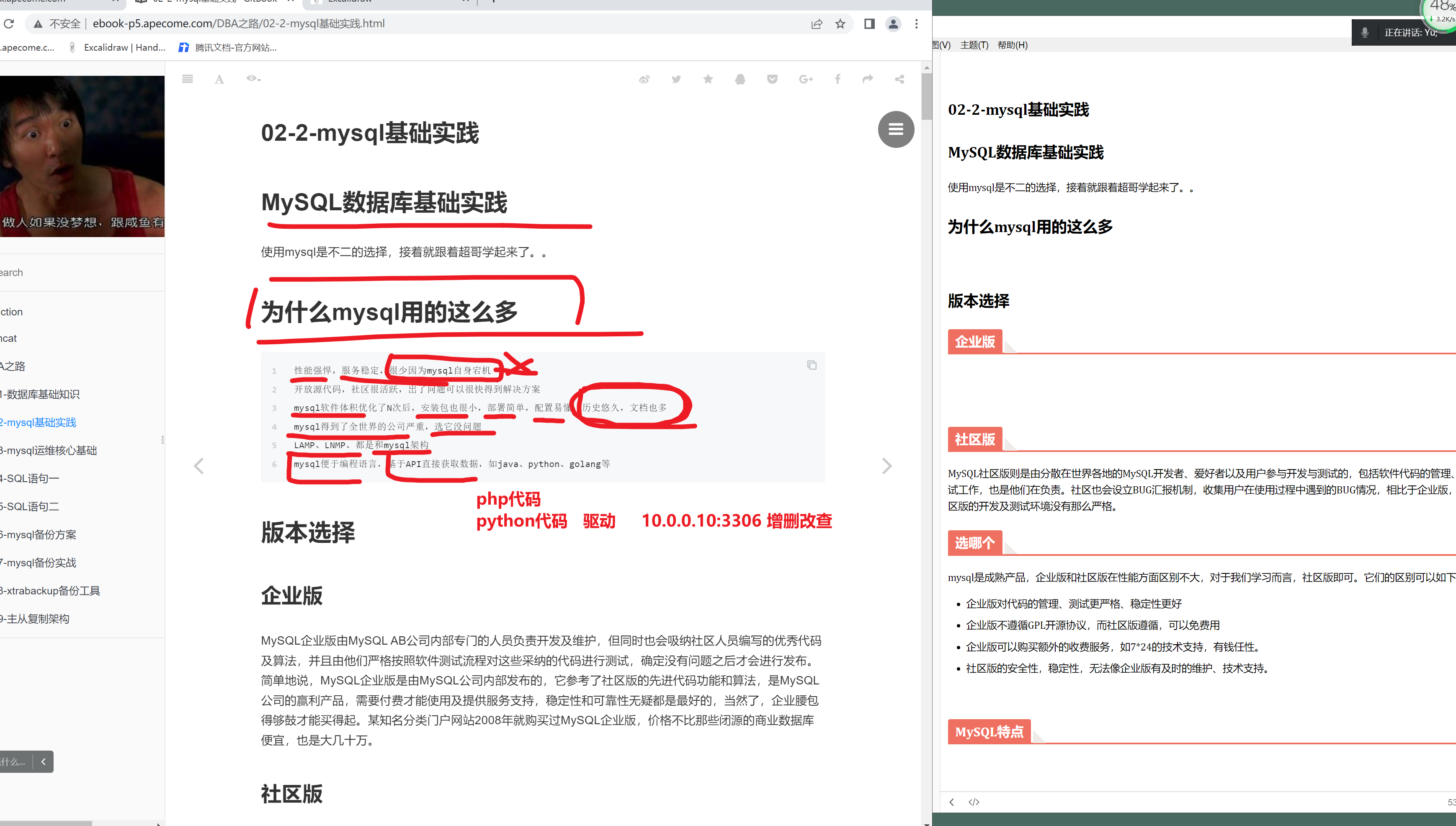Click the 企业版 heading in the editor
1456x826 pixels.
pyautogui.click(x=974, y=341)
